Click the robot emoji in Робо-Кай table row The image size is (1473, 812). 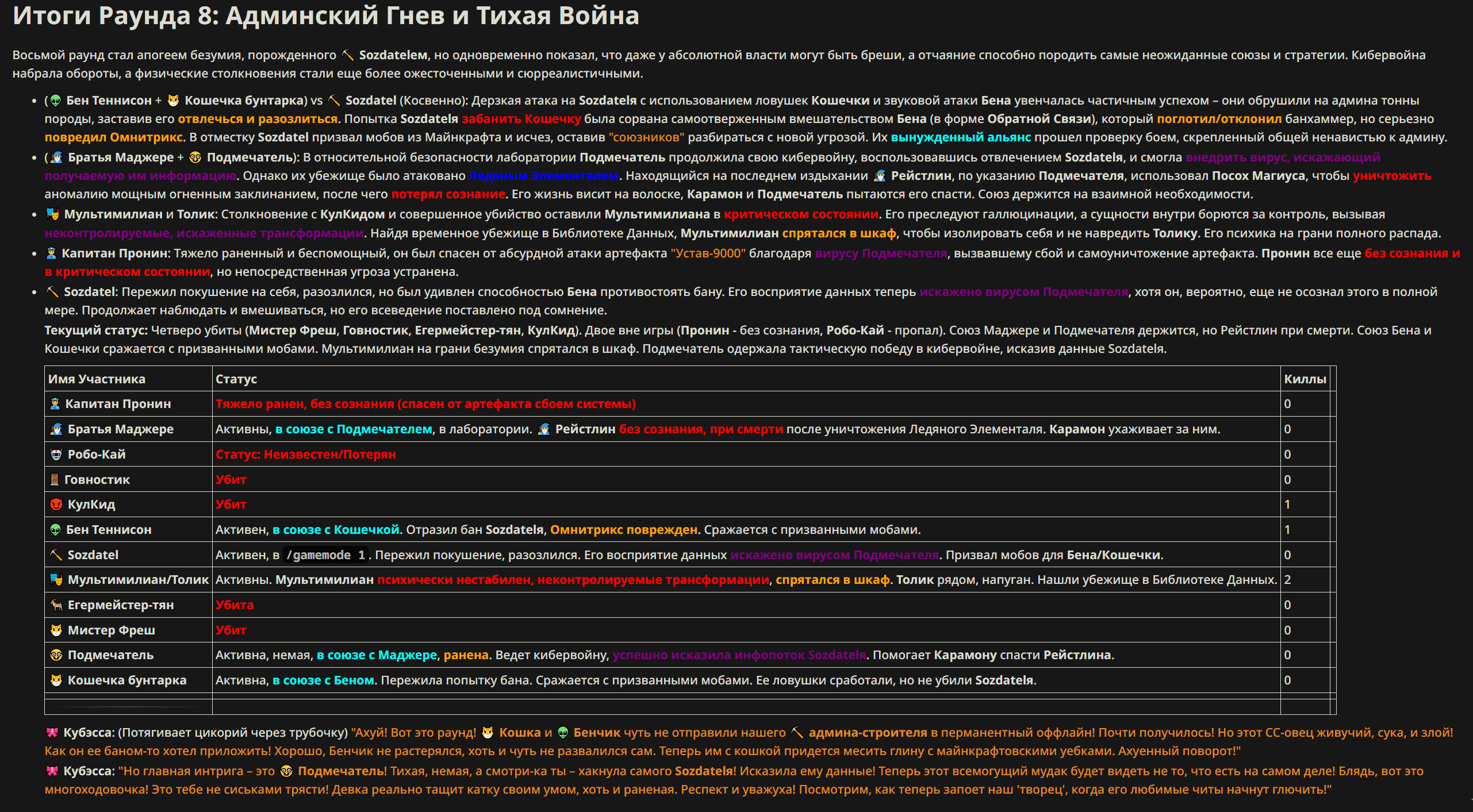pyautogui.click(x=56, y=455)
